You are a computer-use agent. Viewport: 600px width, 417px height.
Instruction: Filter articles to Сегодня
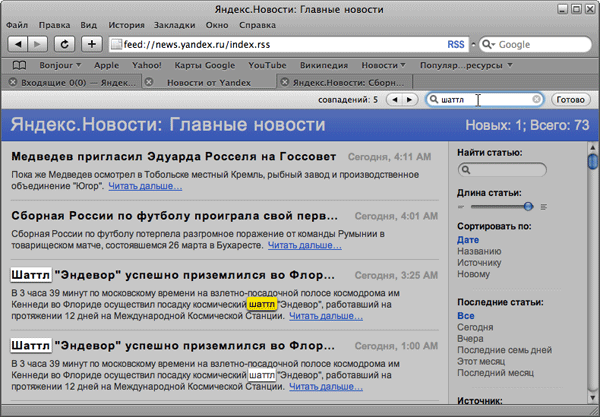[475, 327]
